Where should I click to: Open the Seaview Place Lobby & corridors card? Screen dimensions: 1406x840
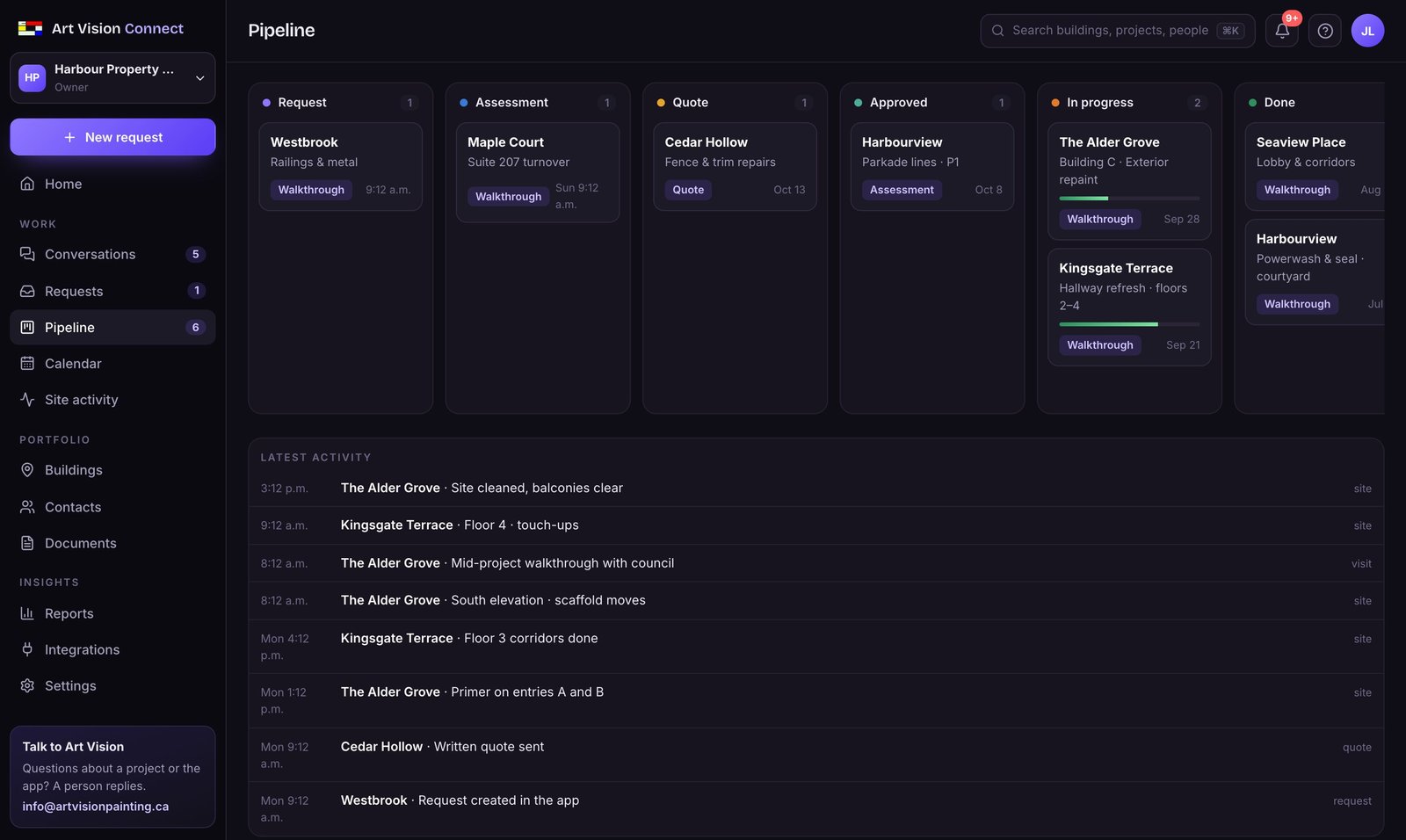point(1315,167)
